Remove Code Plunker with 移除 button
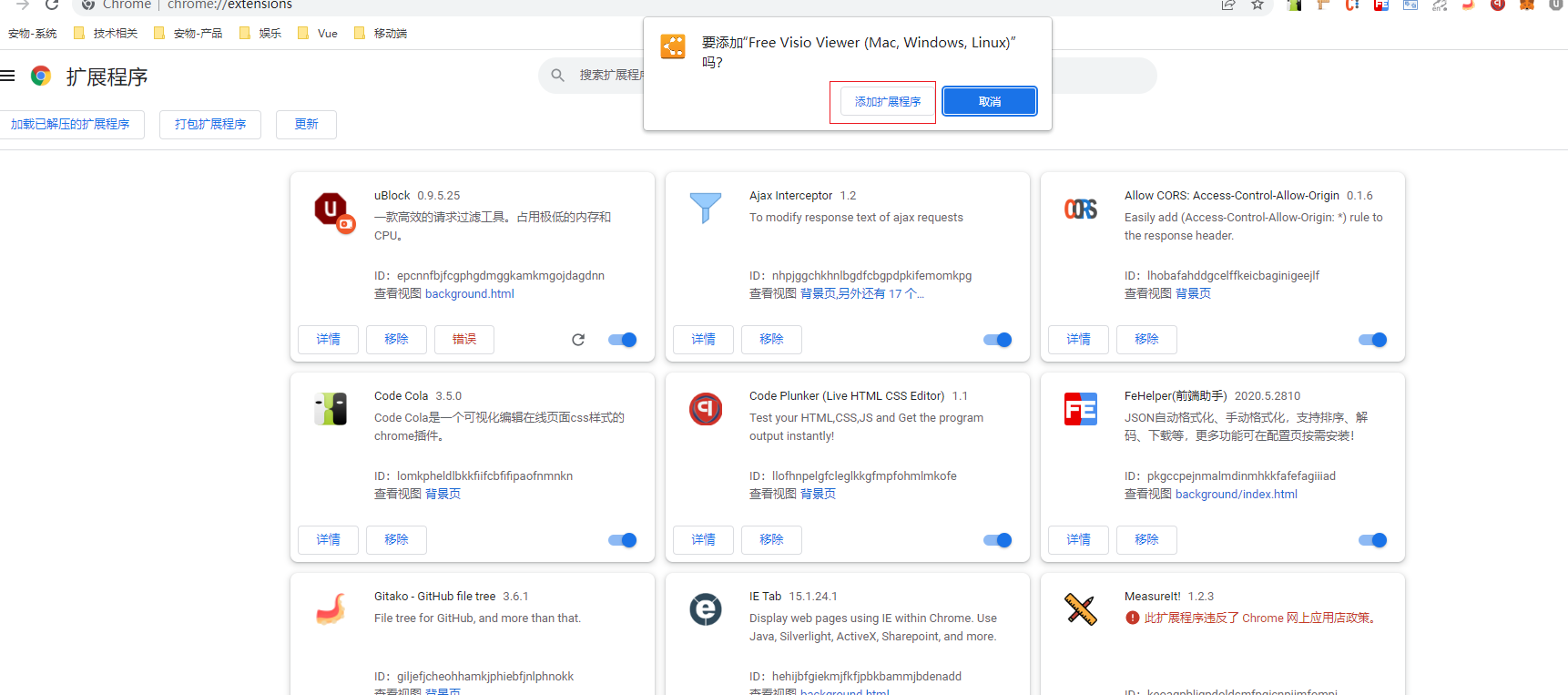This screenshot has width=1568, height=695. tap(772, 540)
